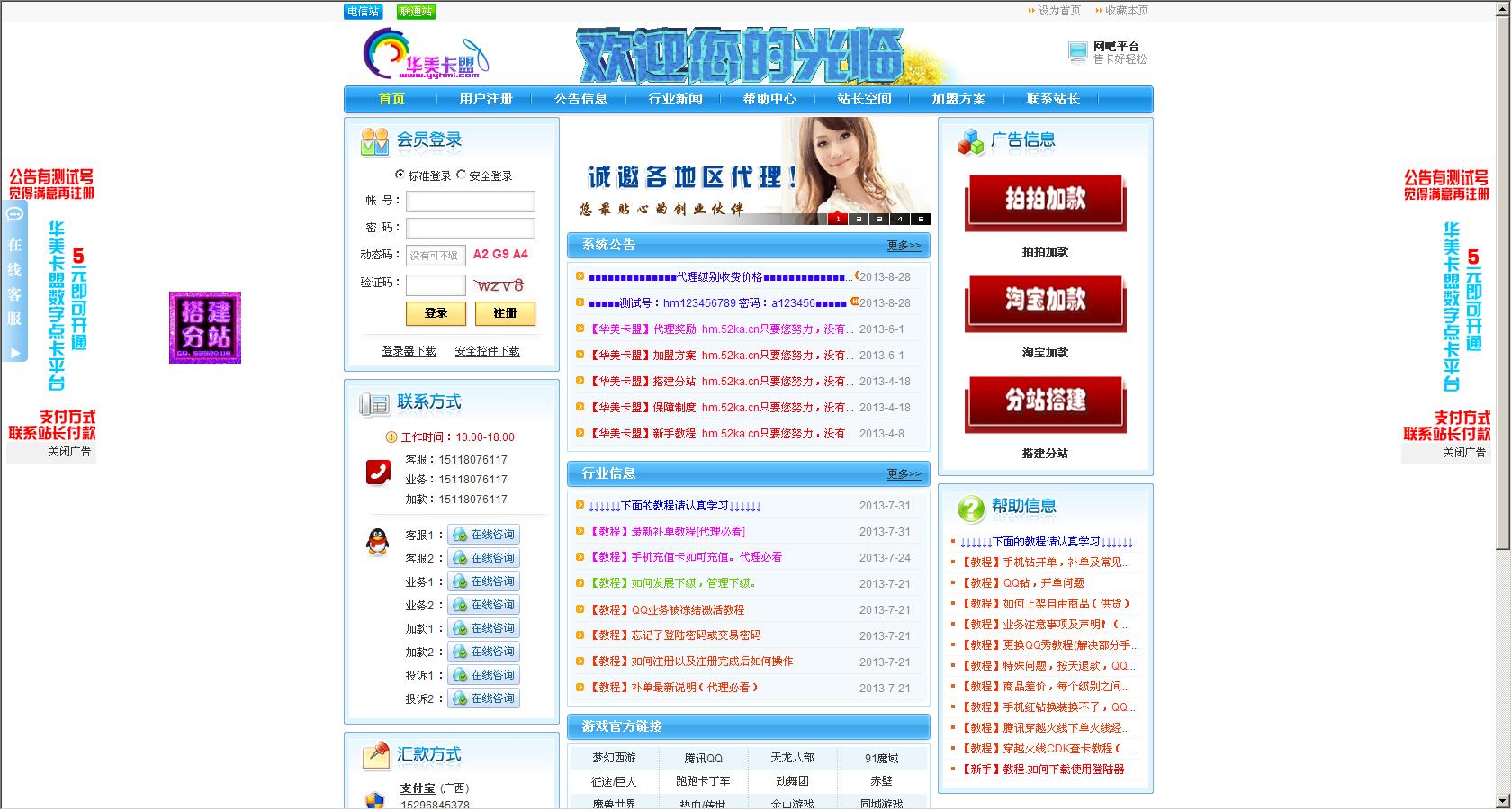Click the 登录器下载 link
The image size is (1512, 810).
(x=409, y=351)
